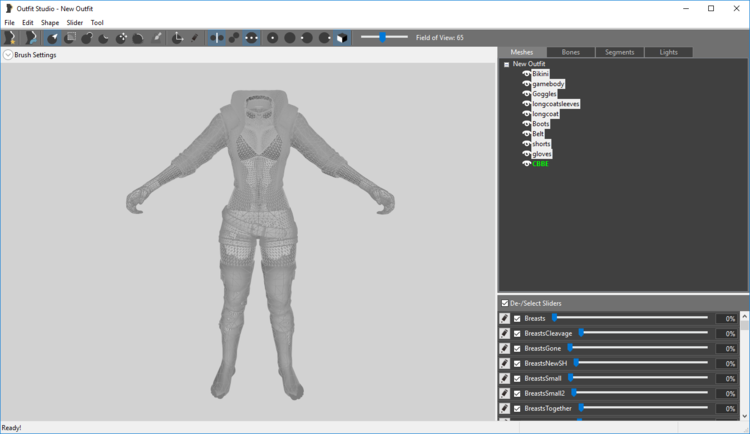The image size is (750, 434).
Task: Switch to the Lights tab
Action: click(668, 52)
